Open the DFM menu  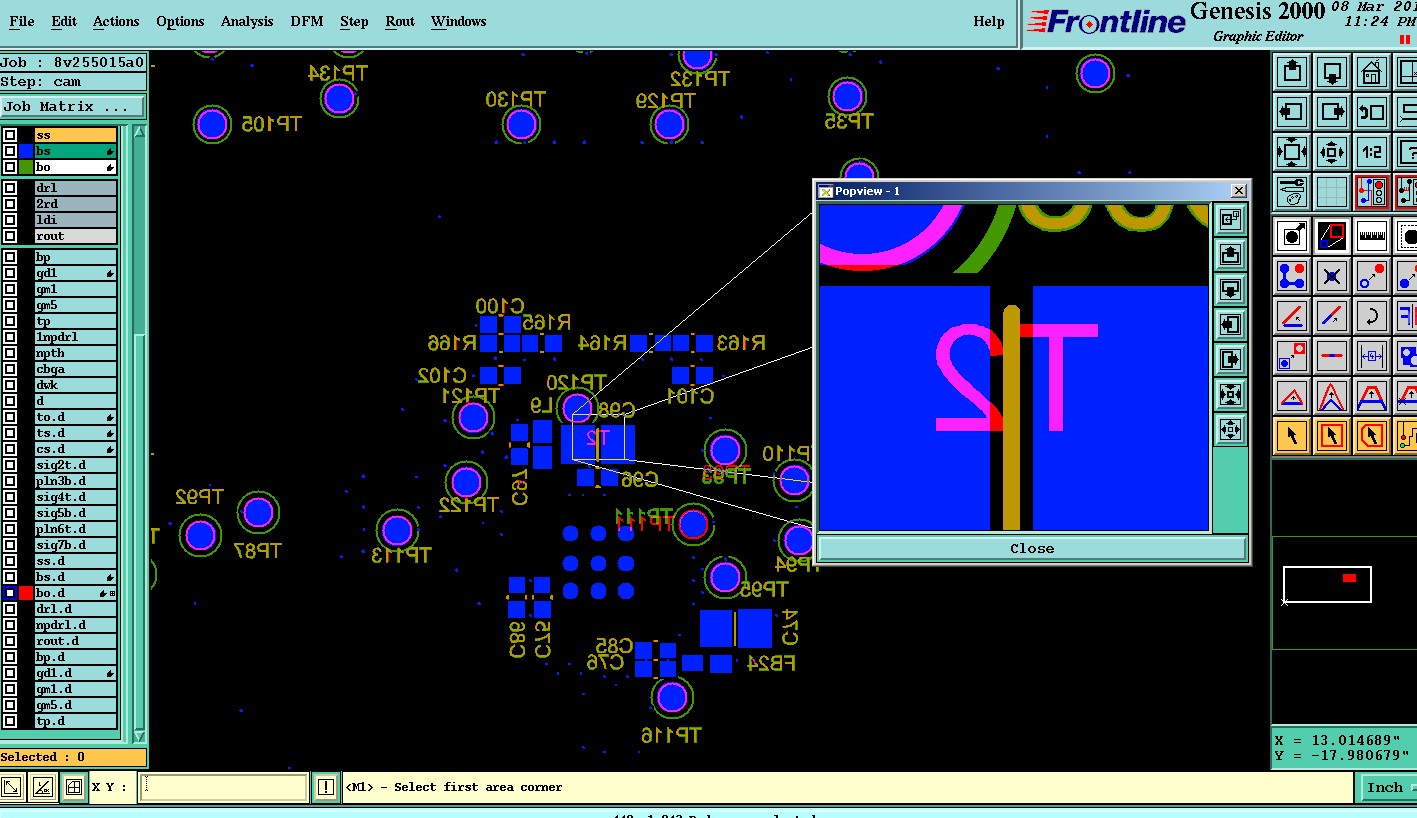[307, 21]
